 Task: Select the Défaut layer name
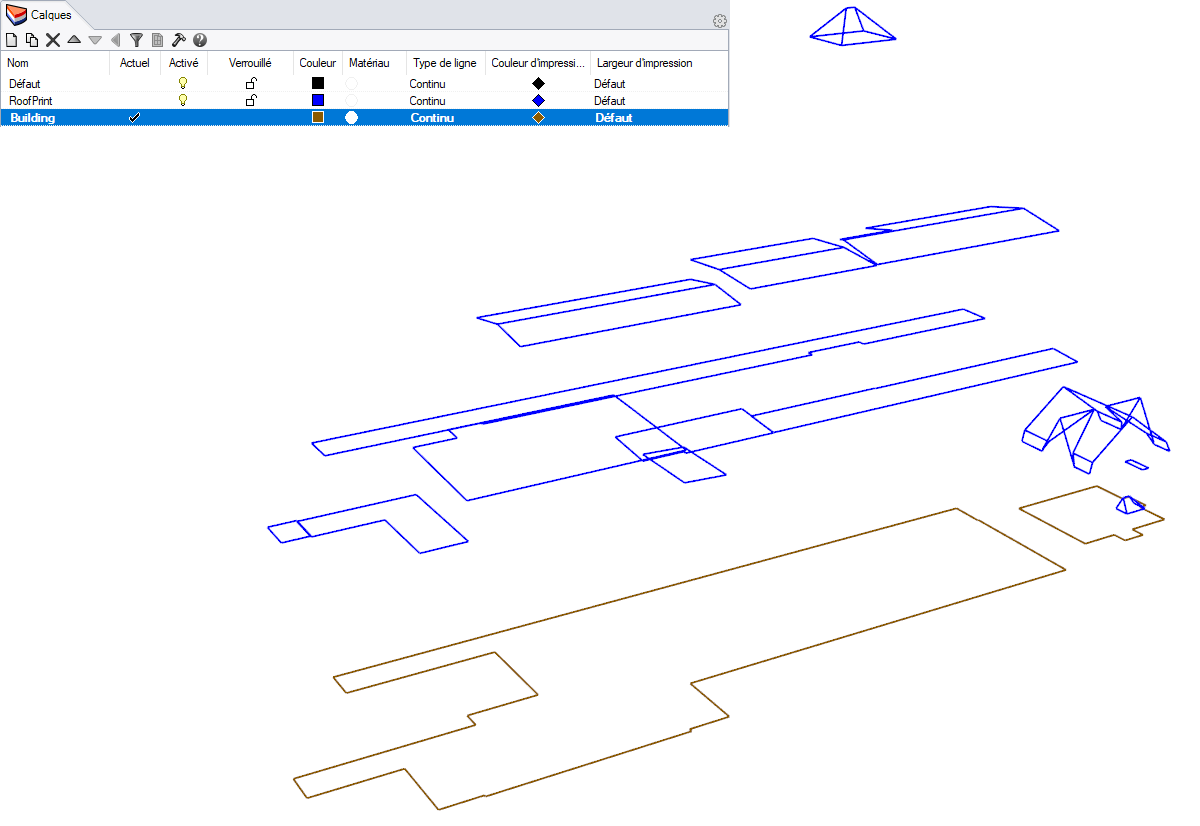tap(25, 84)
